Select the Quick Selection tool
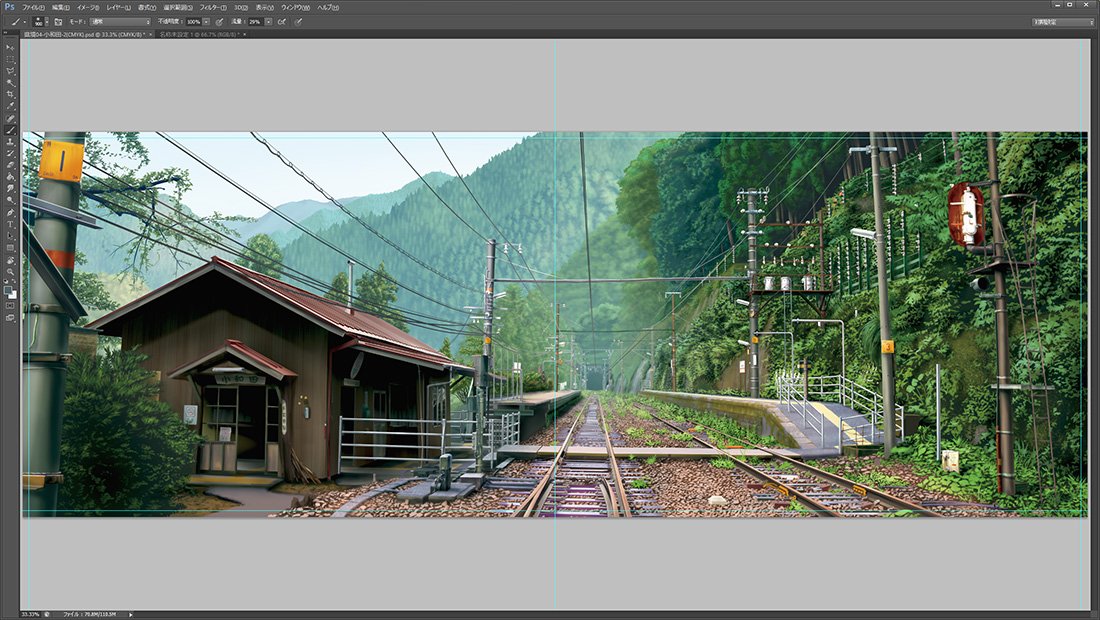 click(10, 82)
